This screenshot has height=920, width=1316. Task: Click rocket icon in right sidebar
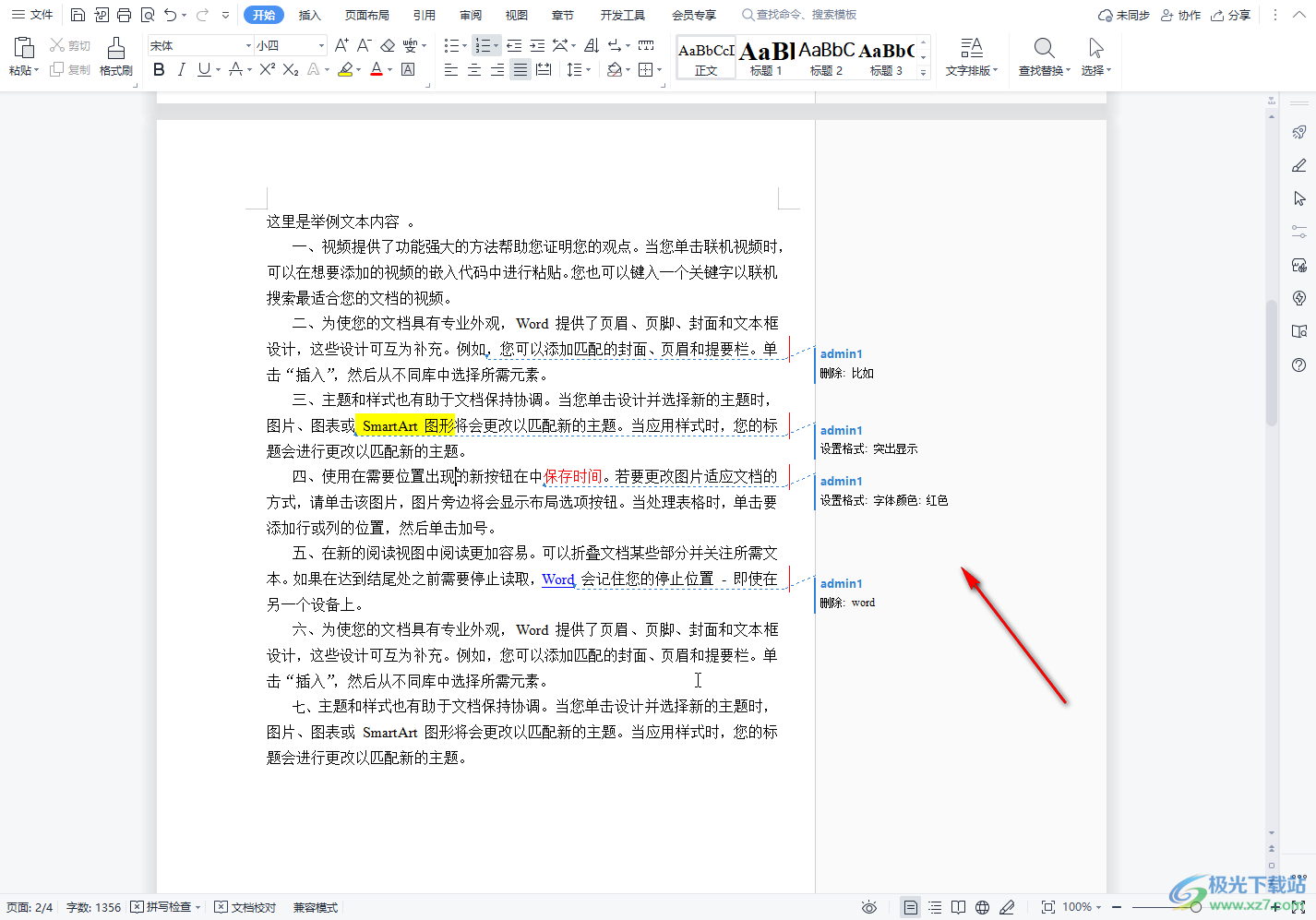(x=1299, y=132)
